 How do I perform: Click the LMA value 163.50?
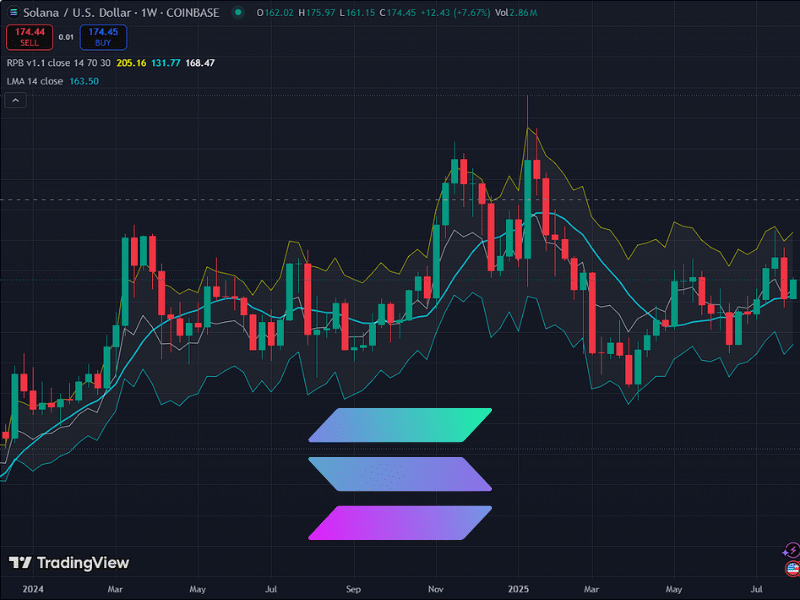(x=84, y=82)
